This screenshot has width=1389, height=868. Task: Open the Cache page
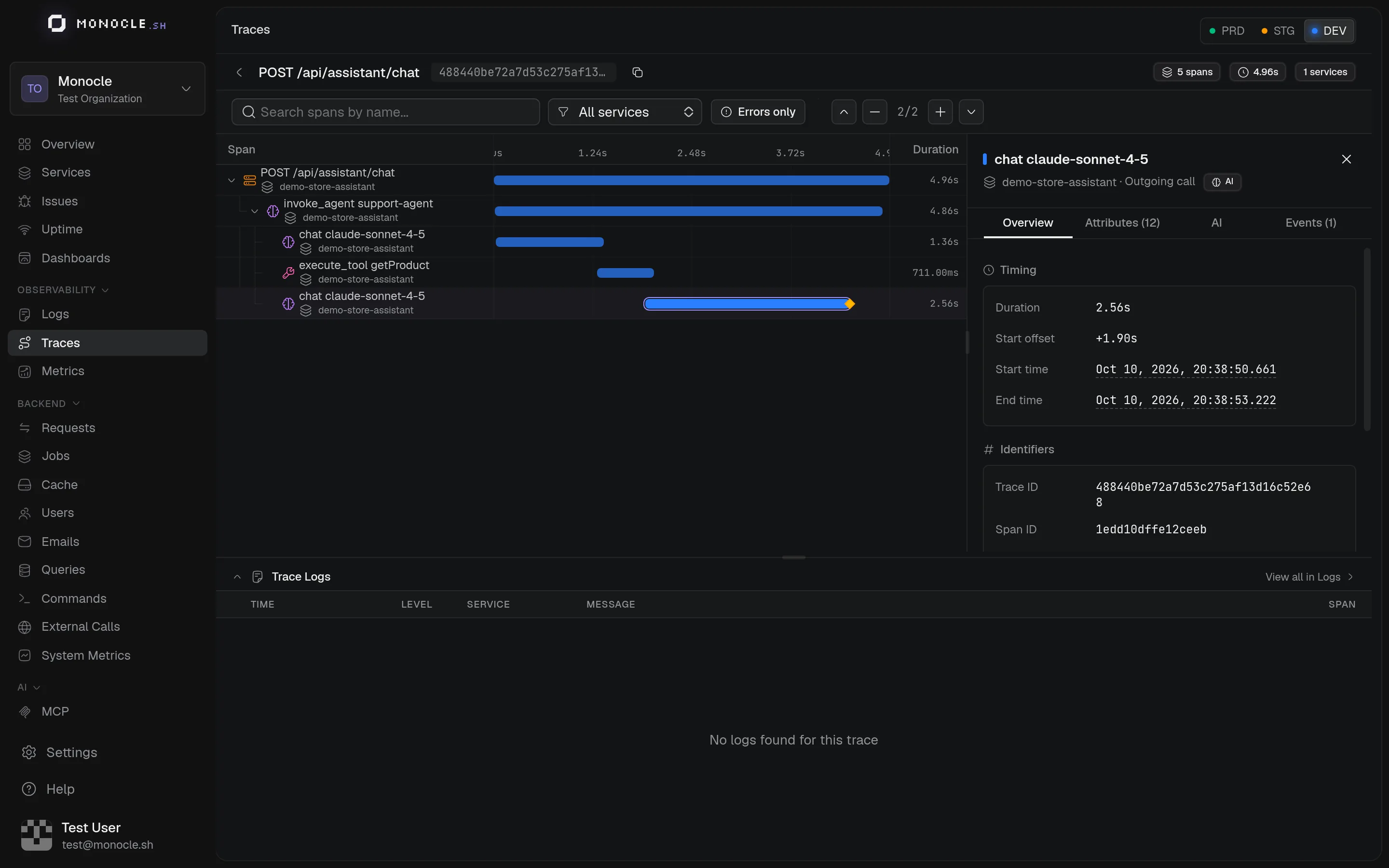[x=108, y=485]
